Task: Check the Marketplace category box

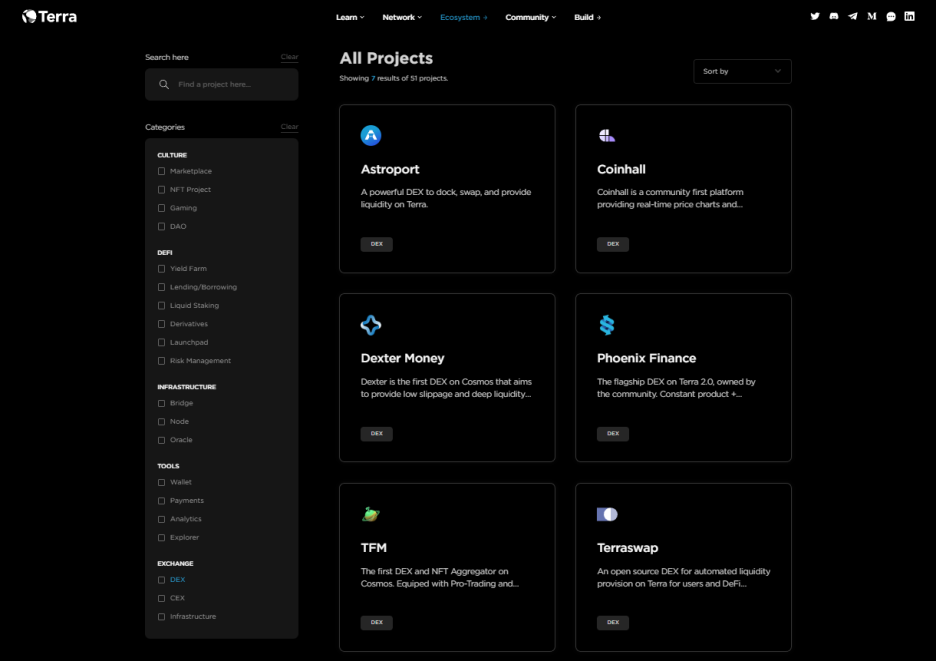Action: (161, 171)
